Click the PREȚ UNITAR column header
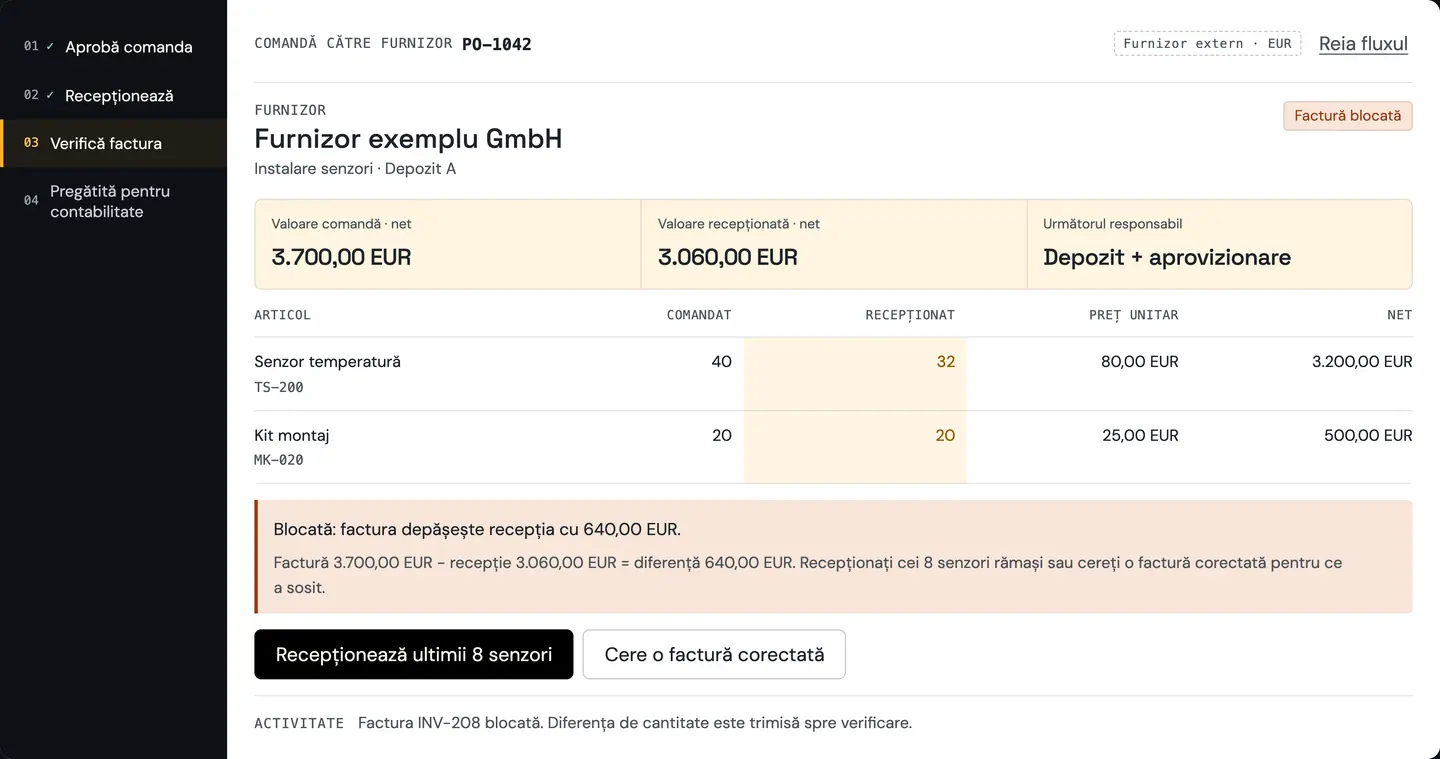This screenshot has height=759, width=1440. pyautogui.click(x=1134, y=315)
